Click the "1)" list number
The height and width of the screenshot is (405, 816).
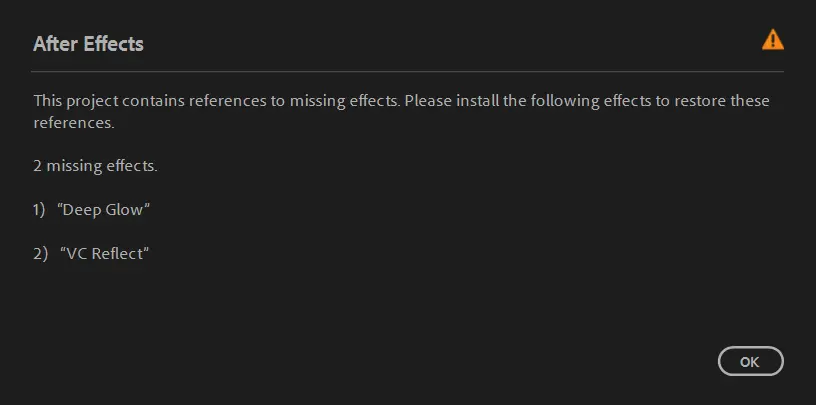tap(40, 210)
